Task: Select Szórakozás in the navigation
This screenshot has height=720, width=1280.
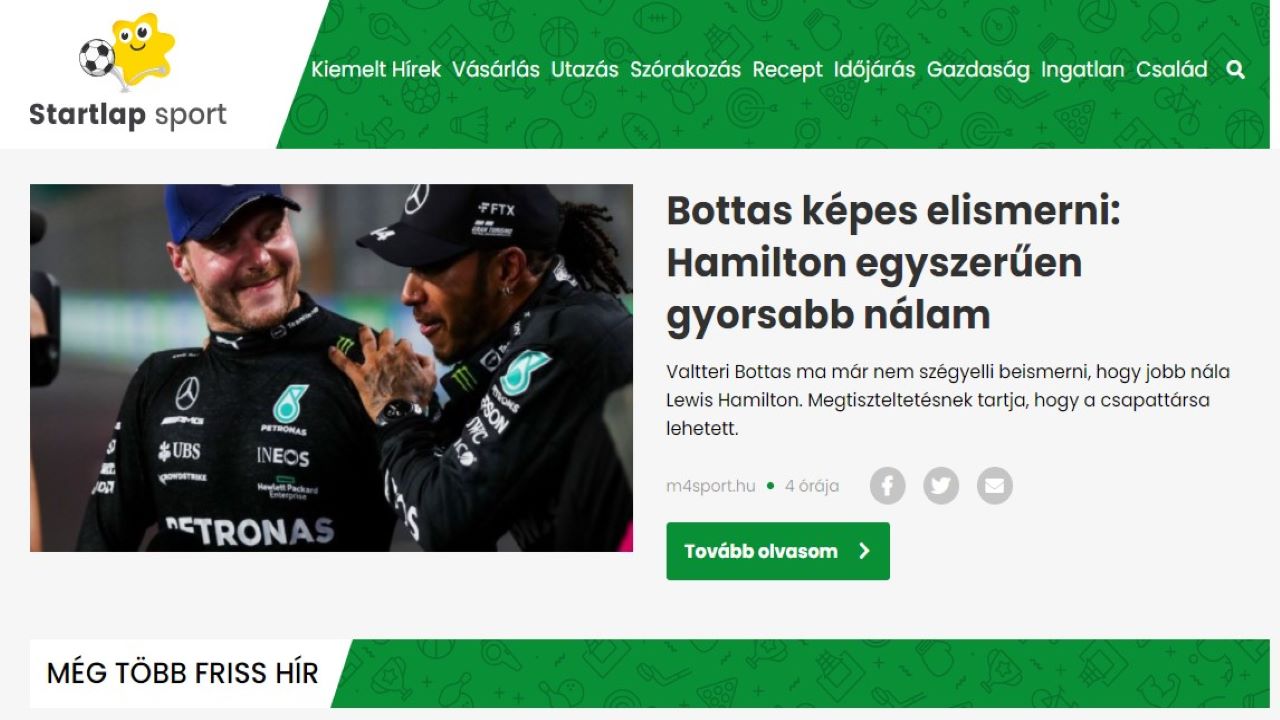Action: pos(686,70)
